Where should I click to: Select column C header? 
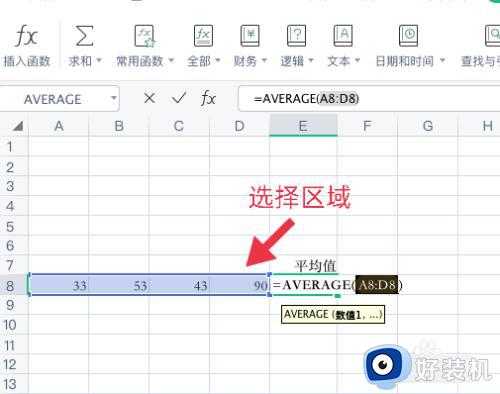(179, 126)
